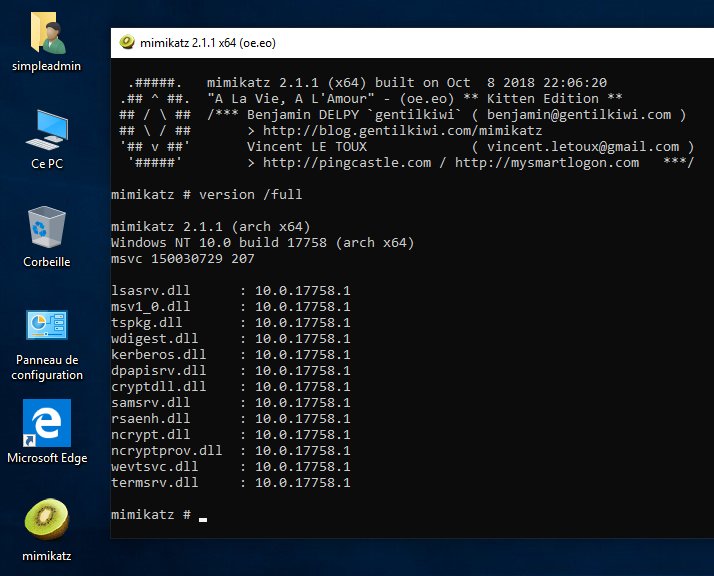Click the benjamin@gentilkiwi.com email text
Screen dimensions: 714x576
click(x=579, y=114)
